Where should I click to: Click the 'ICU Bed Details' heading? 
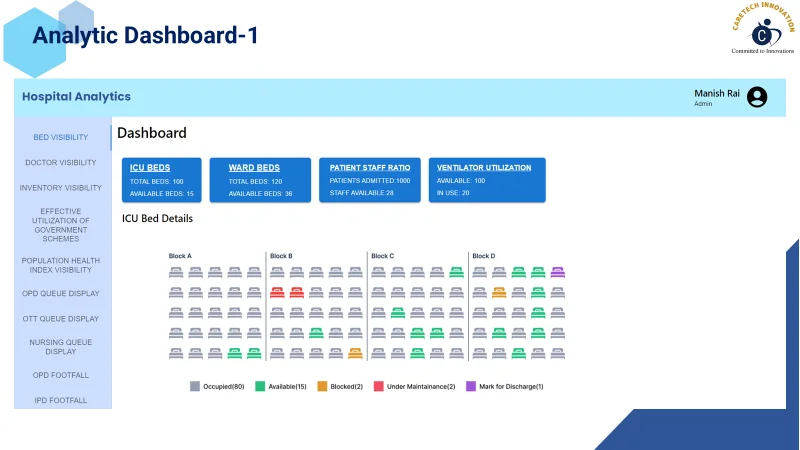click(157, 218)
